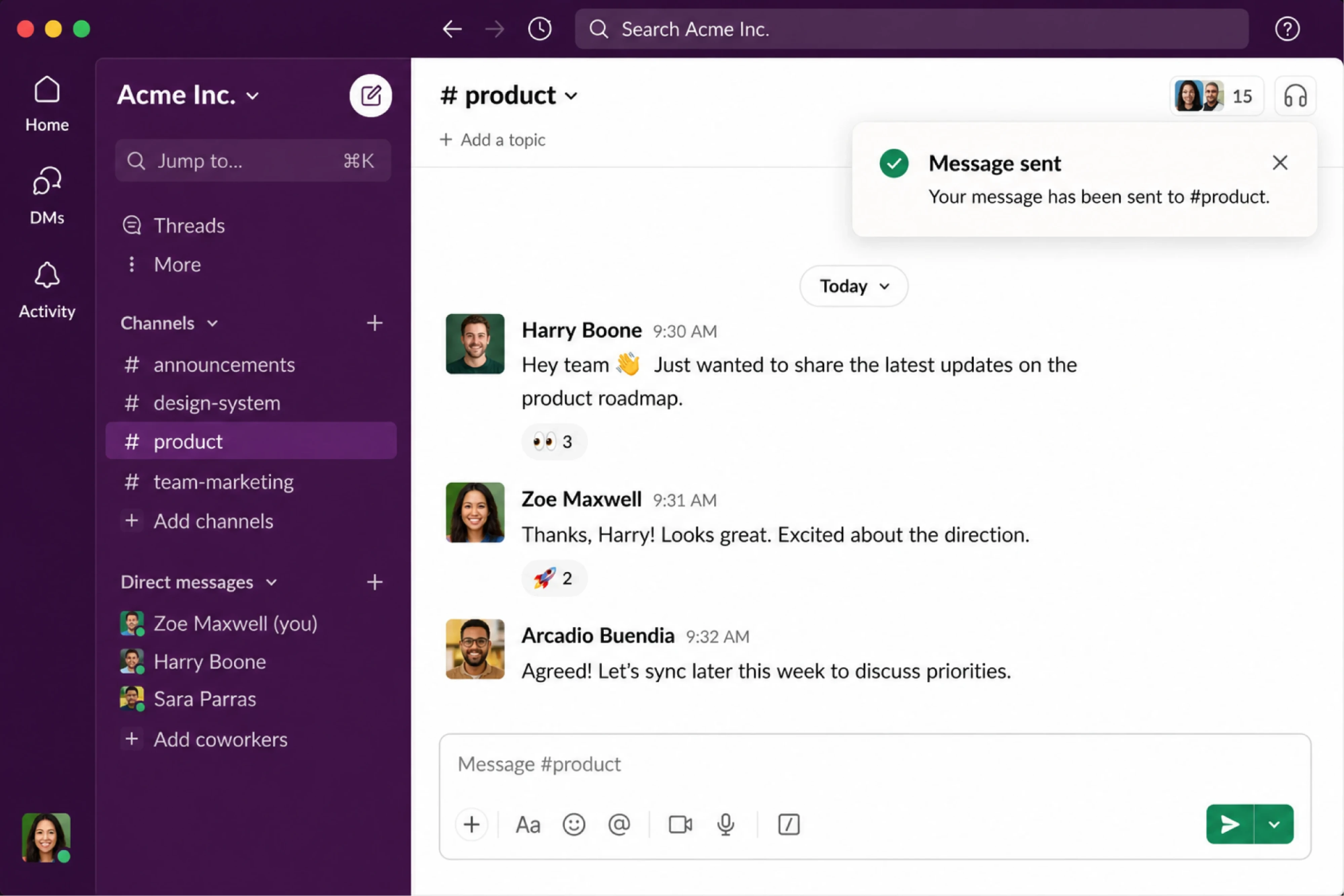
Task: Expand the Acme Inc. workspace menu
Action: tap(188, 95)
